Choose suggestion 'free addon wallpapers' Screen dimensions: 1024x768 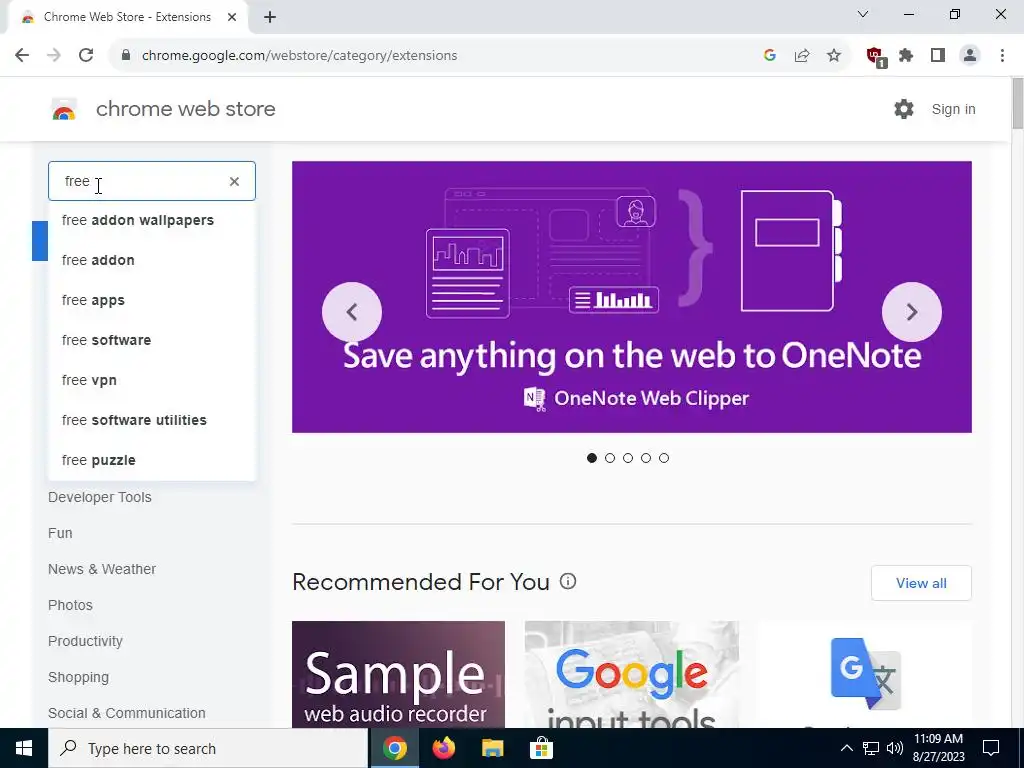click(152, 220)
